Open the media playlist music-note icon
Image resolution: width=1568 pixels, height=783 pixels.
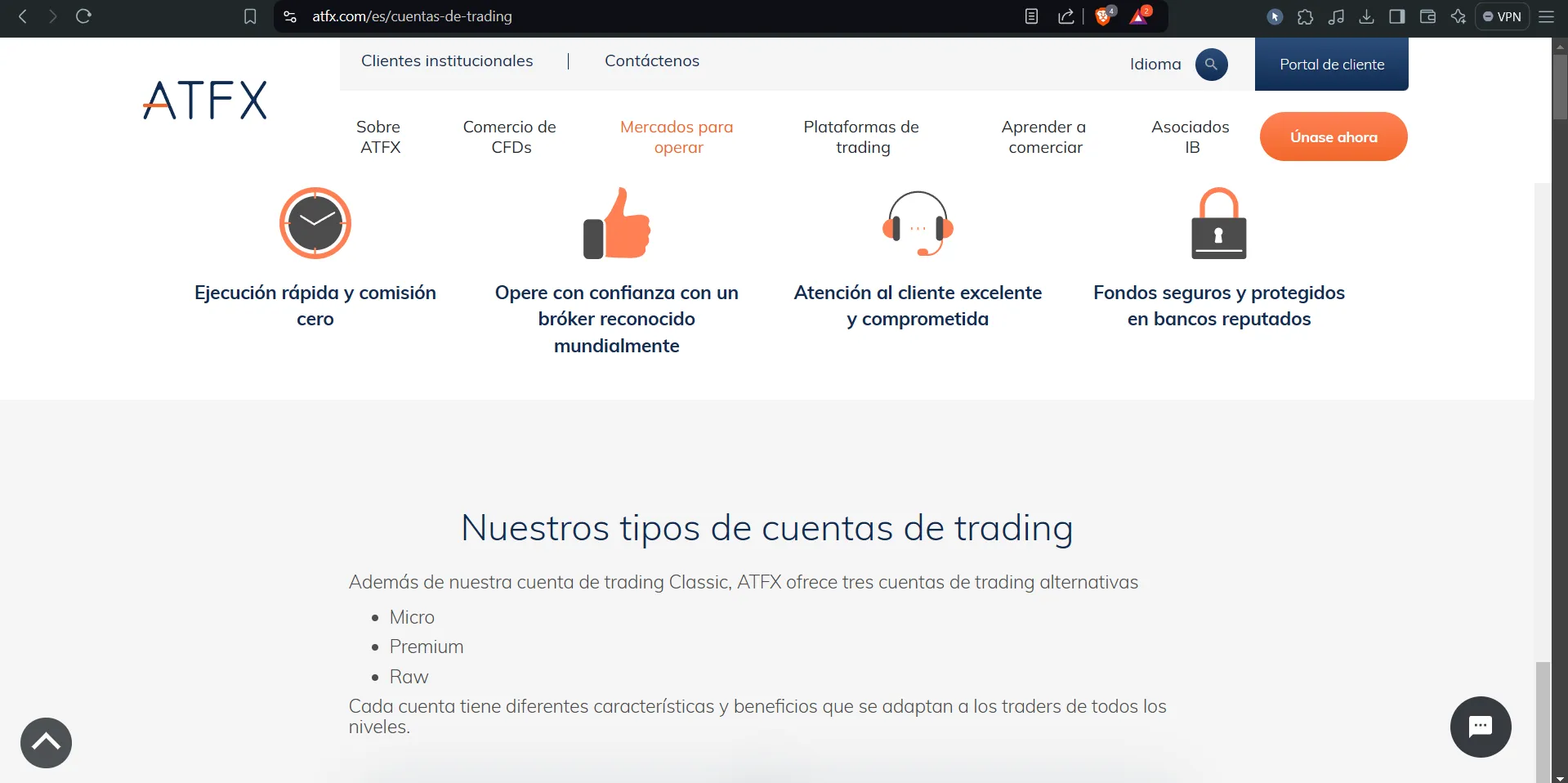1337,16
